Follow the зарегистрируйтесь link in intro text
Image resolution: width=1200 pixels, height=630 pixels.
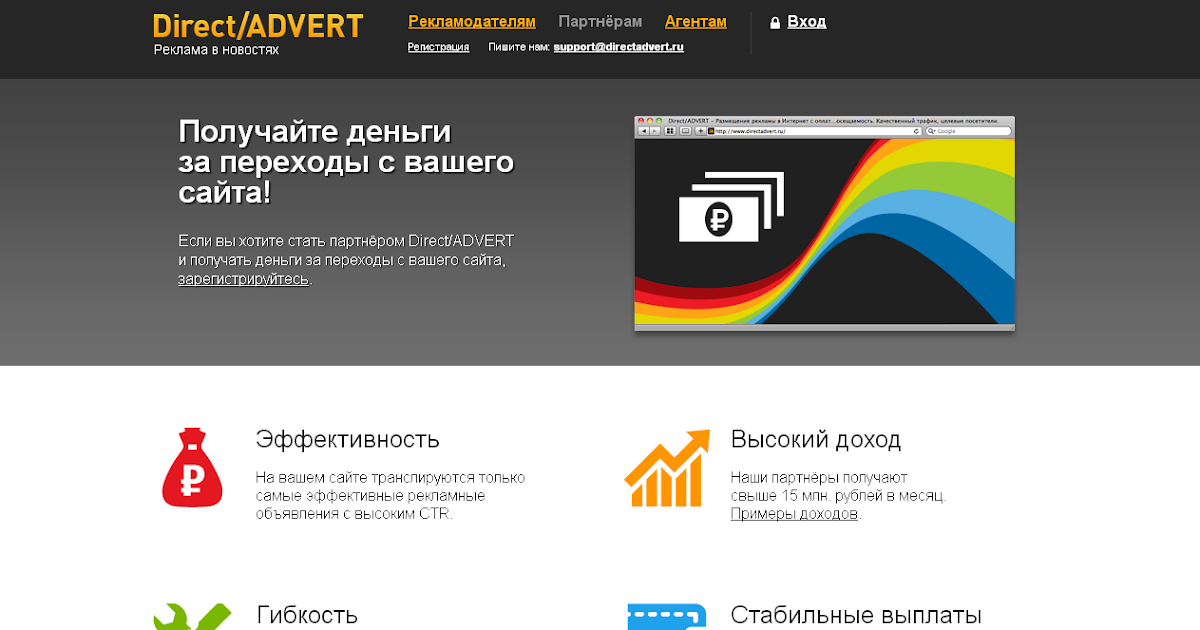(243, 279)
